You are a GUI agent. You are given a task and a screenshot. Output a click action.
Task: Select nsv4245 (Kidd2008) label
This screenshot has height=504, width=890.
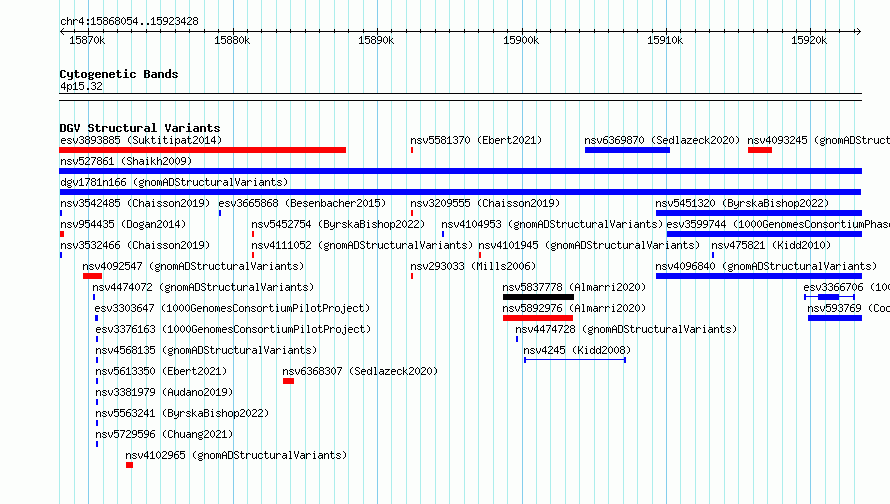577,350
